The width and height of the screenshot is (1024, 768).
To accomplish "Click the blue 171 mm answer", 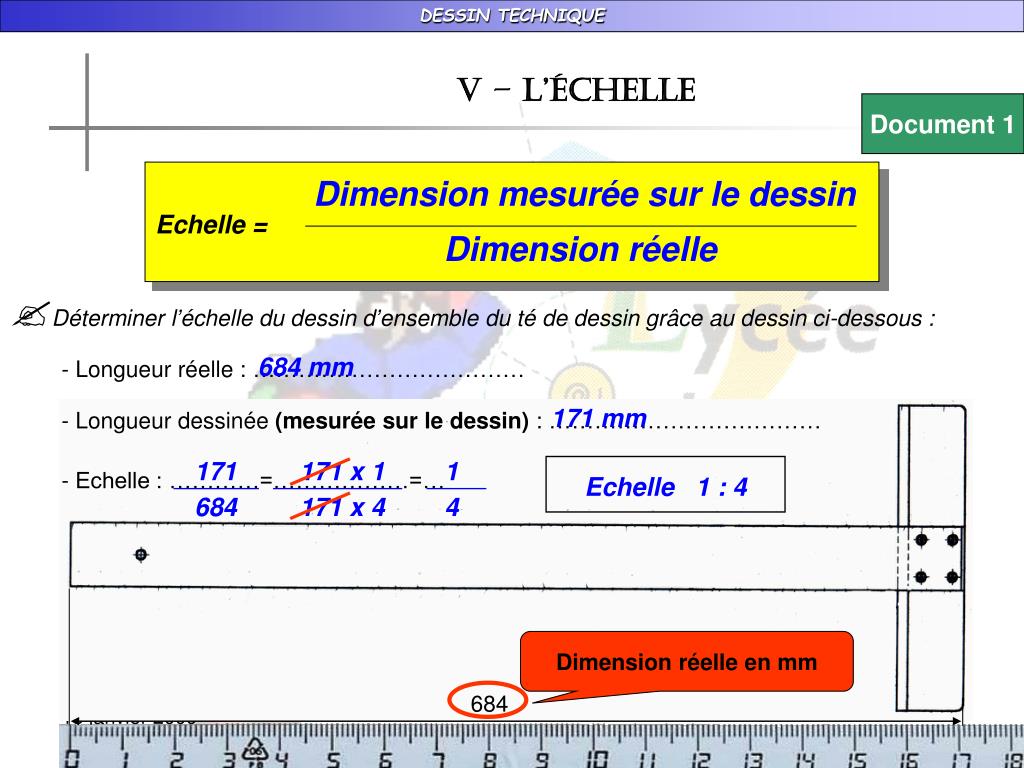I will tap(600, 419).
